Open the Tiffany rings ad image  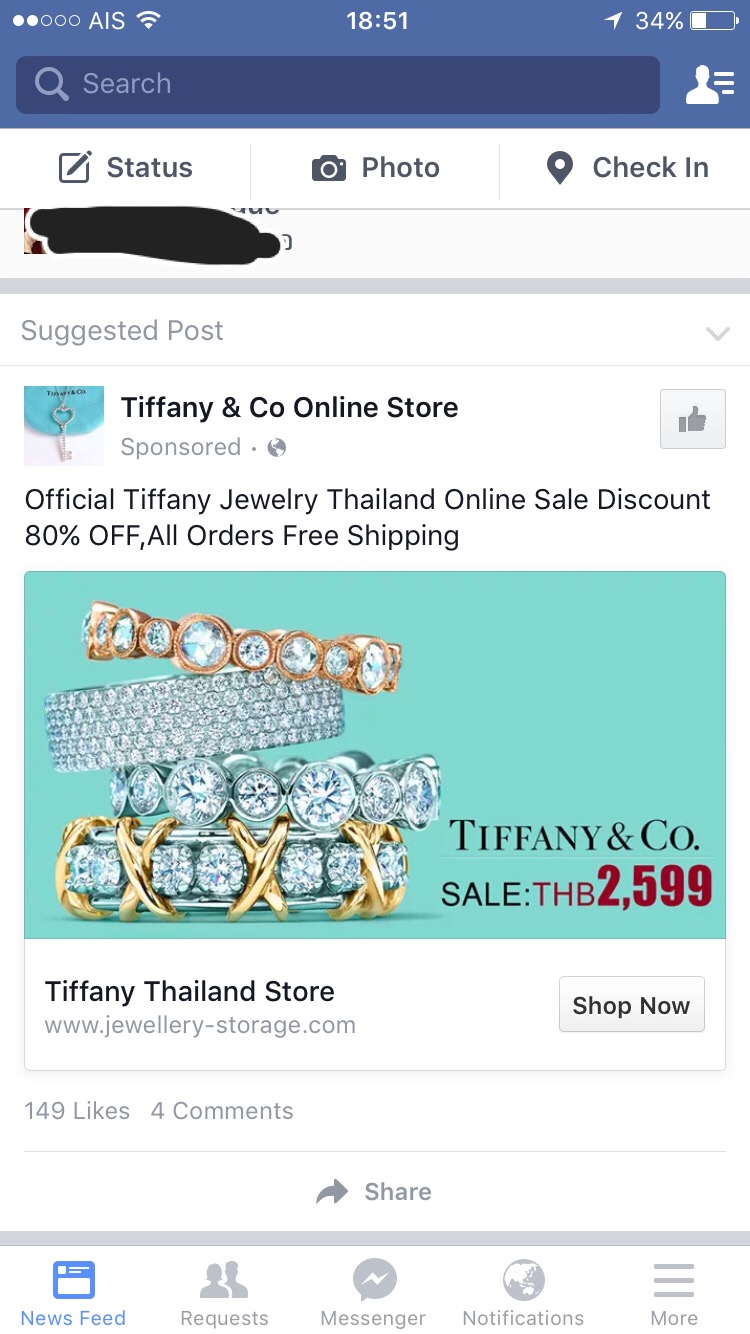pyautogui.click(x=375, y=755)
